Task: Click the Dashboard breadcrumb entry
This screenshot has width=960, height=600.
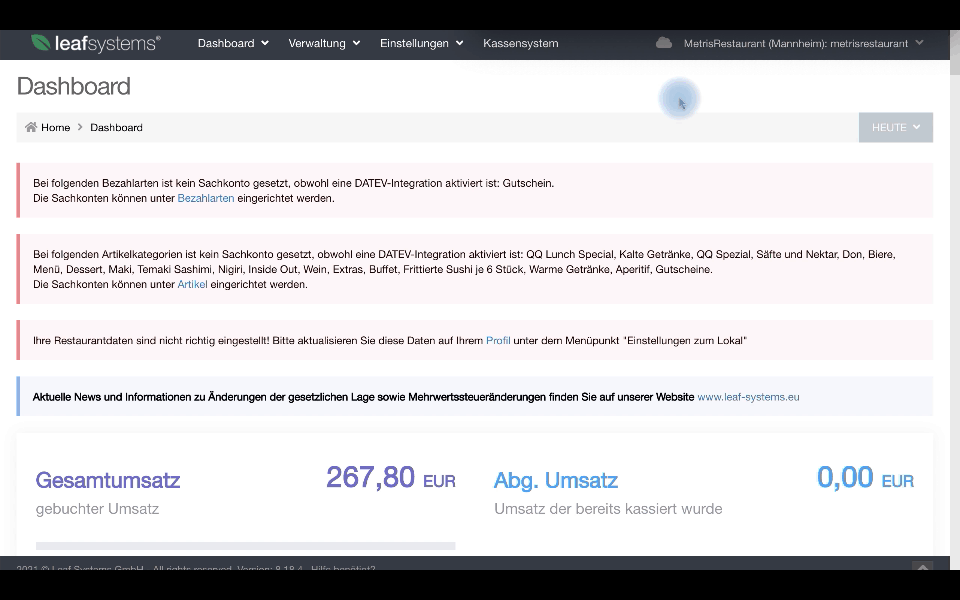Action: pos(116,127)
